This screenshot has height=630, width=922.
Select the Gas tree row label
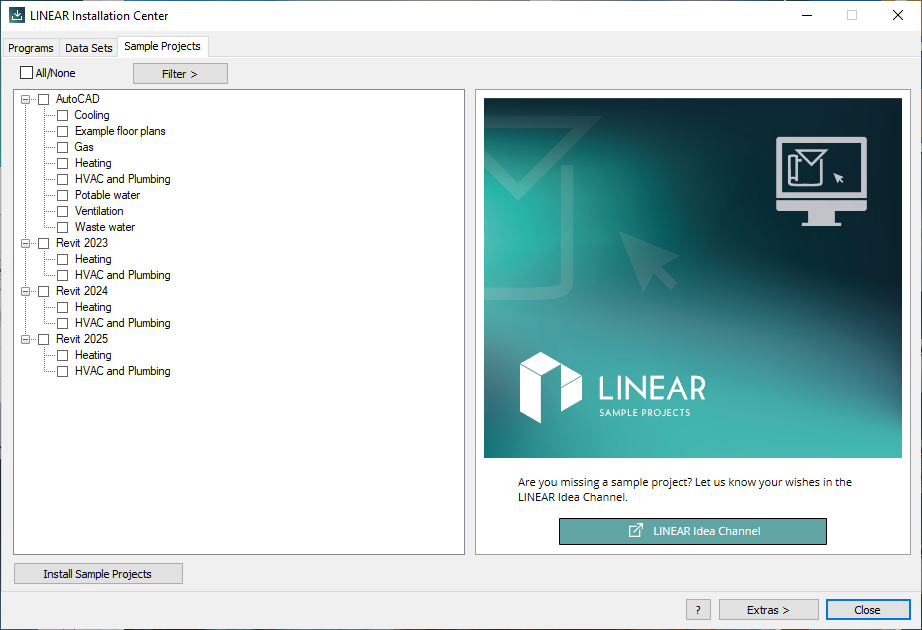point(83,147)
